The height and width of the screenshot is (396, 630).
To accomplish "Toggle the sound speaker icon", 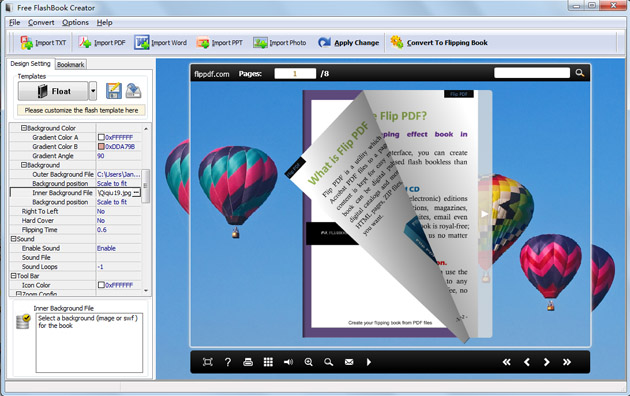I will 288,362.
